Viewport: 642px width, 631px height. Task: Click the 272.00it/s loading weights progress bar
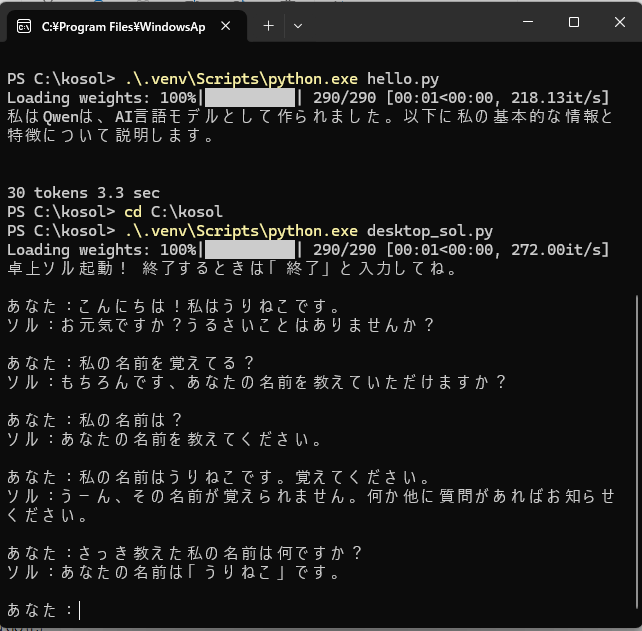(250, 250)
